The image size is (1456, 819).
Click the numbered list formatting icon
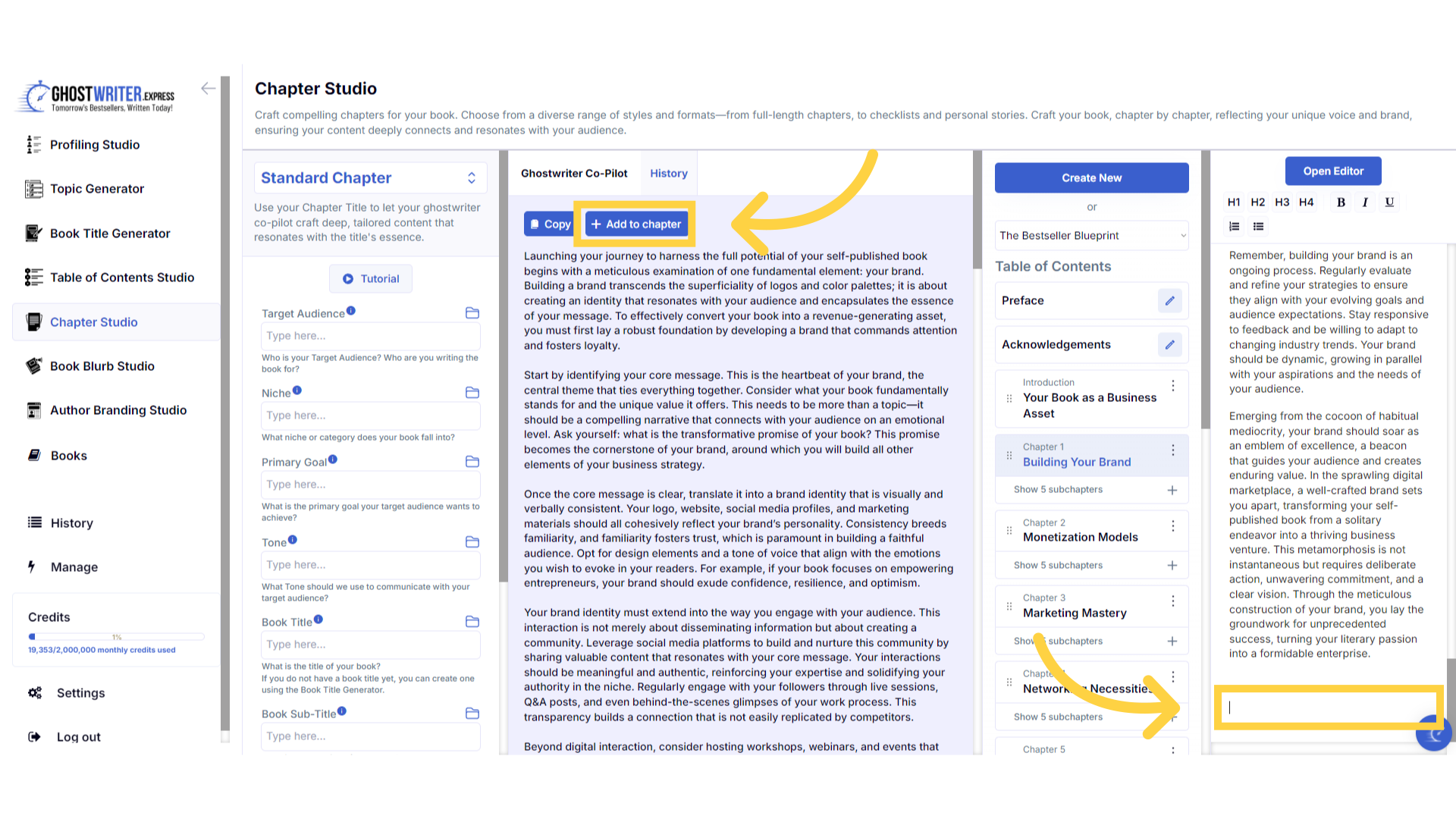pyautogui.click(x=1235, y=227)
